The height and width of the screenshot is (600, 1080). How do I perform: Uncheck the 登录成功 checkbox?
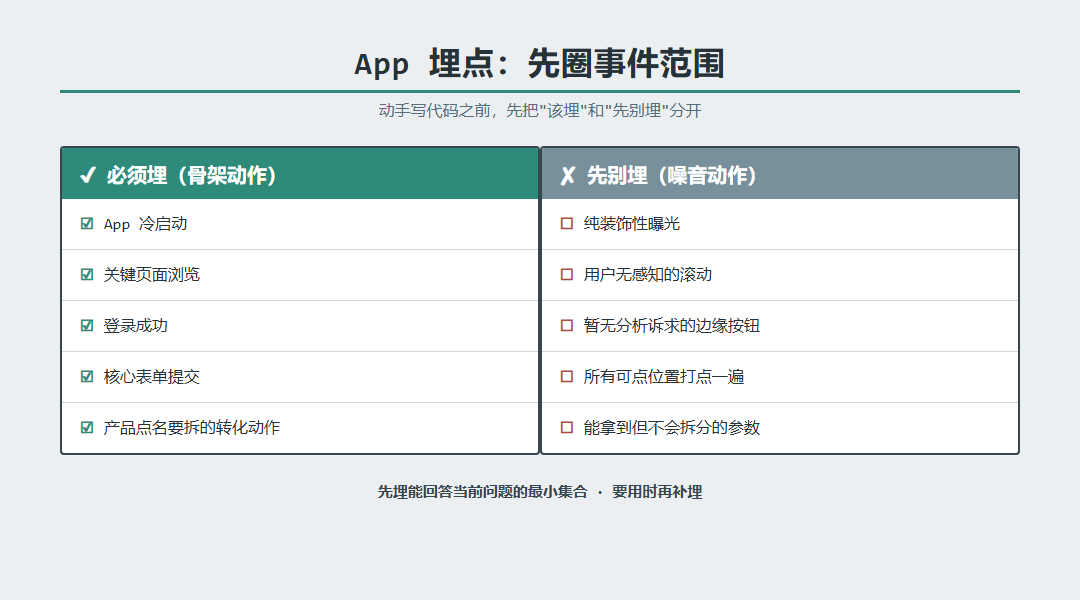coord(87,325)
